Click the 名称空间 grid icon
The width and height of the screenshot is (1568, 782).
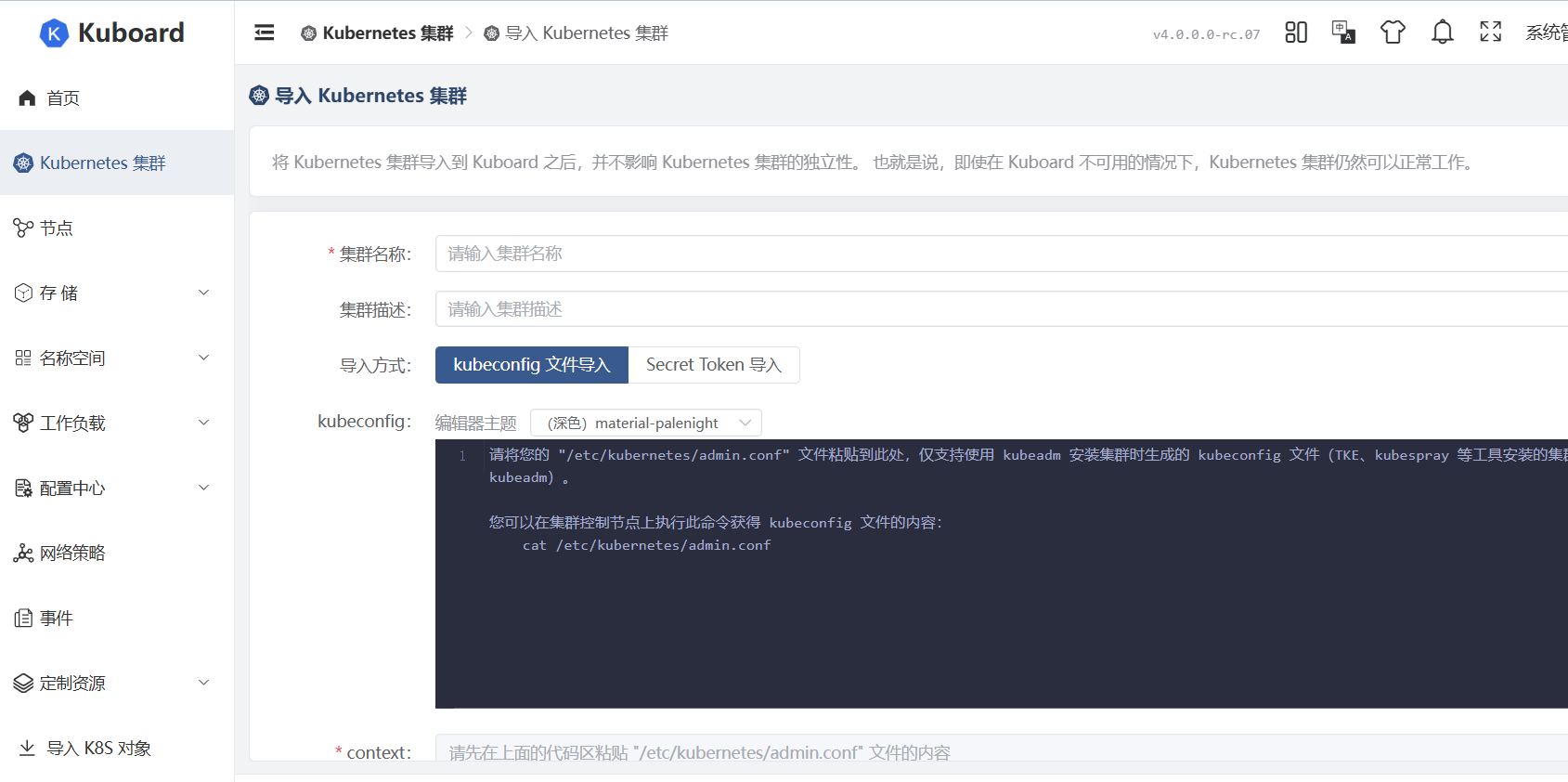23,358
